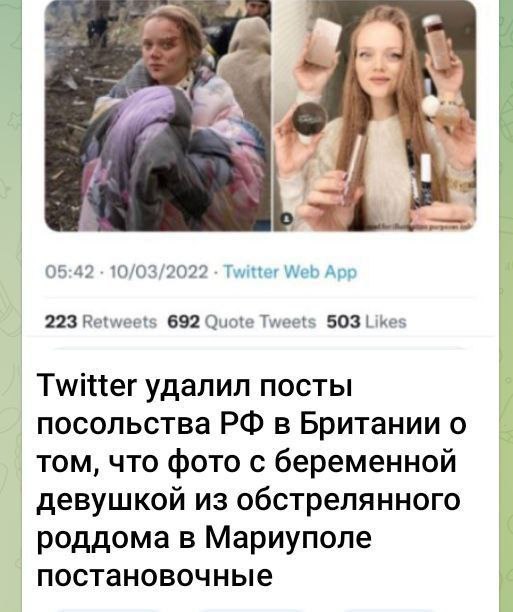Click 'посольства РФ в Британии' headline line
Viewport: 513px width, 612px height.
(x=251, y=425)
